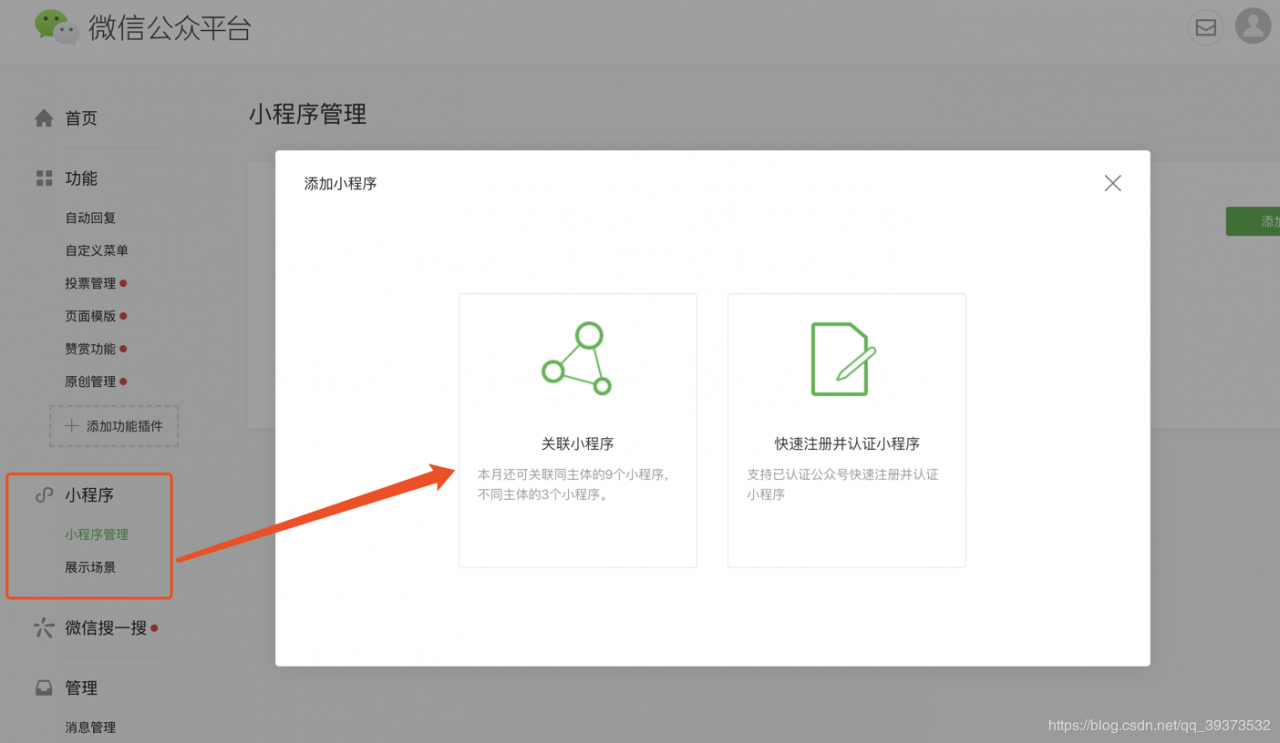The width and height of the screenshot is (1280, 743).
Task: Click text 支持已认证公众号快速注册并认证
Action: coord(842,474)
